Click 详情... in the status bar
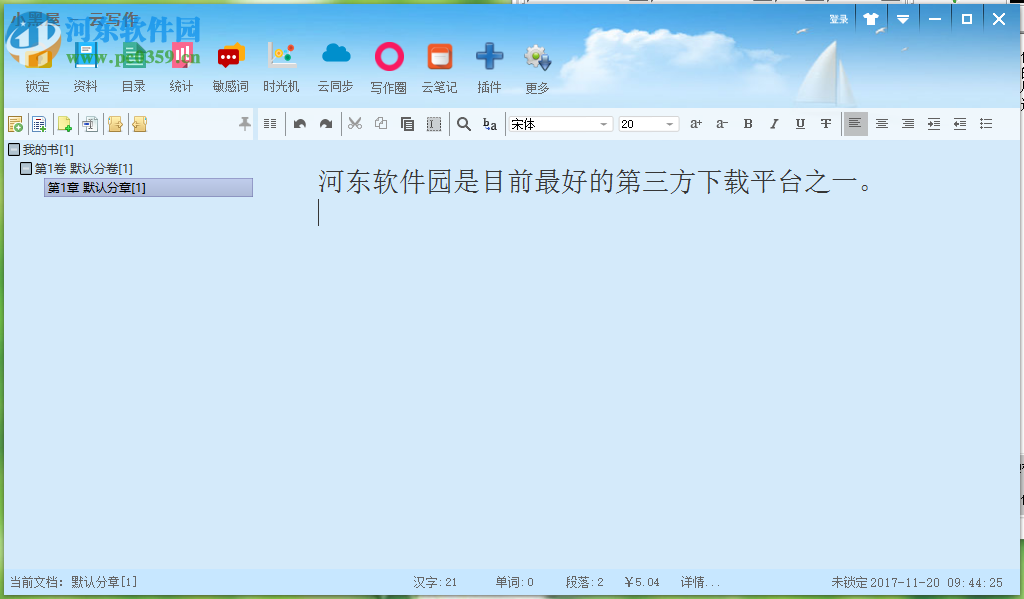Screen dimensions: 1024x599 pyautogui.click(x=699, y=581)
